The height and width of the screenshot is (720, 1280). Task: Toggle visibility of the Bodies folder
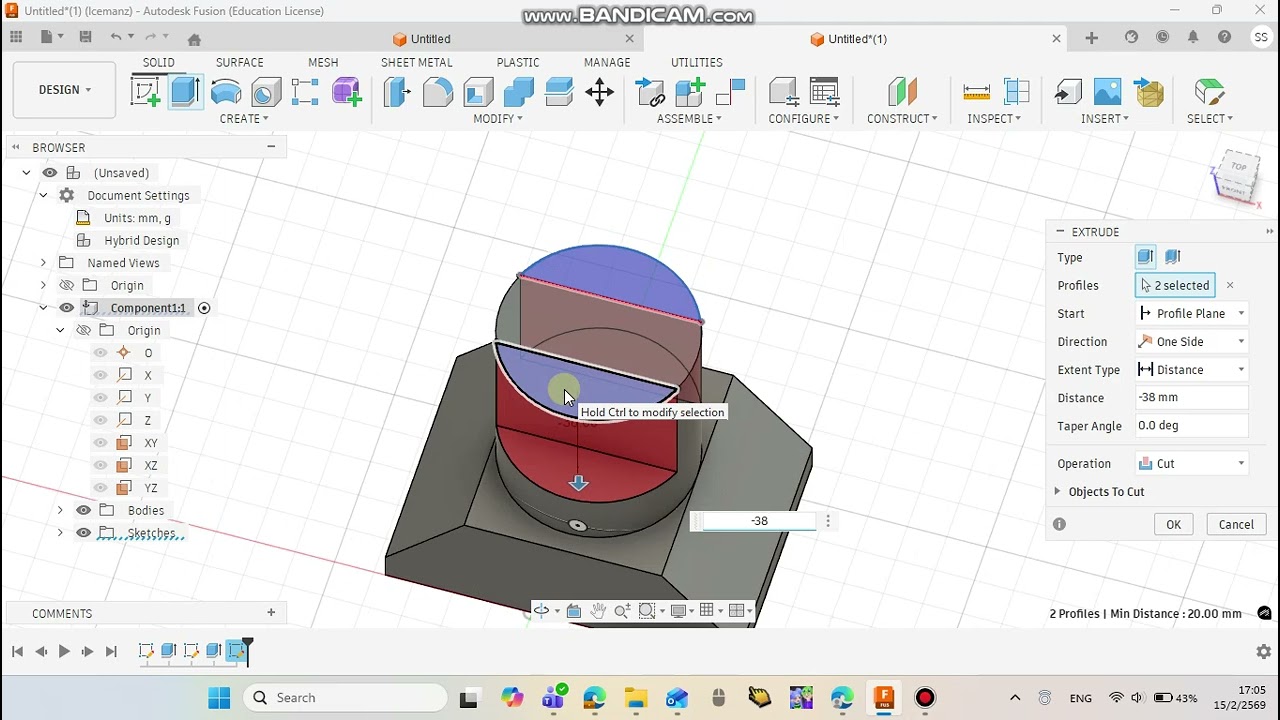83,510
